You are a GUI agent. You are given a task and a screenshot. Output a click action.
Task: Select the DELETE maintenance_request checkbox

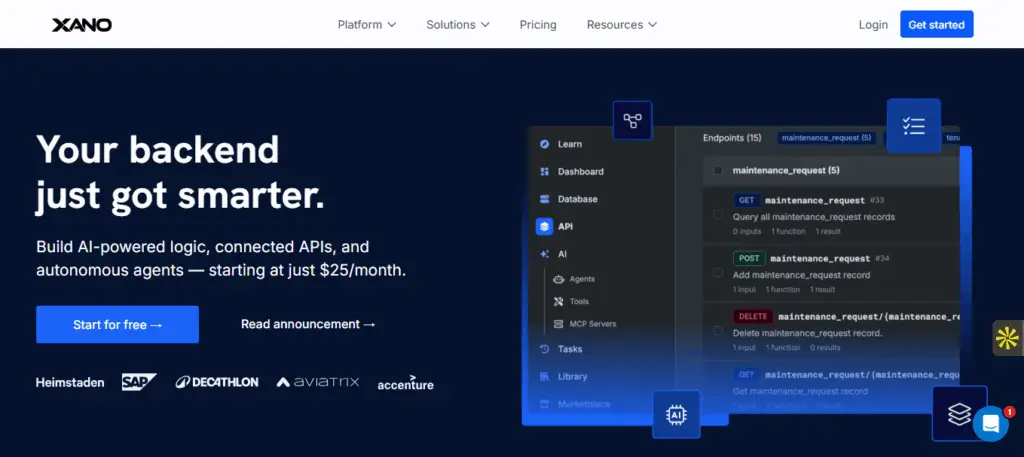(x=718, y=331)
